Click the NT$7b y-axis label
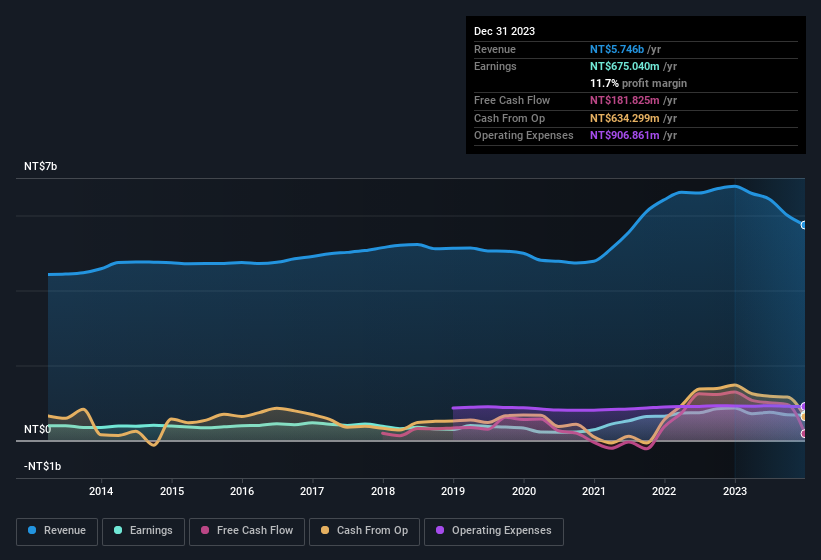 41,166
